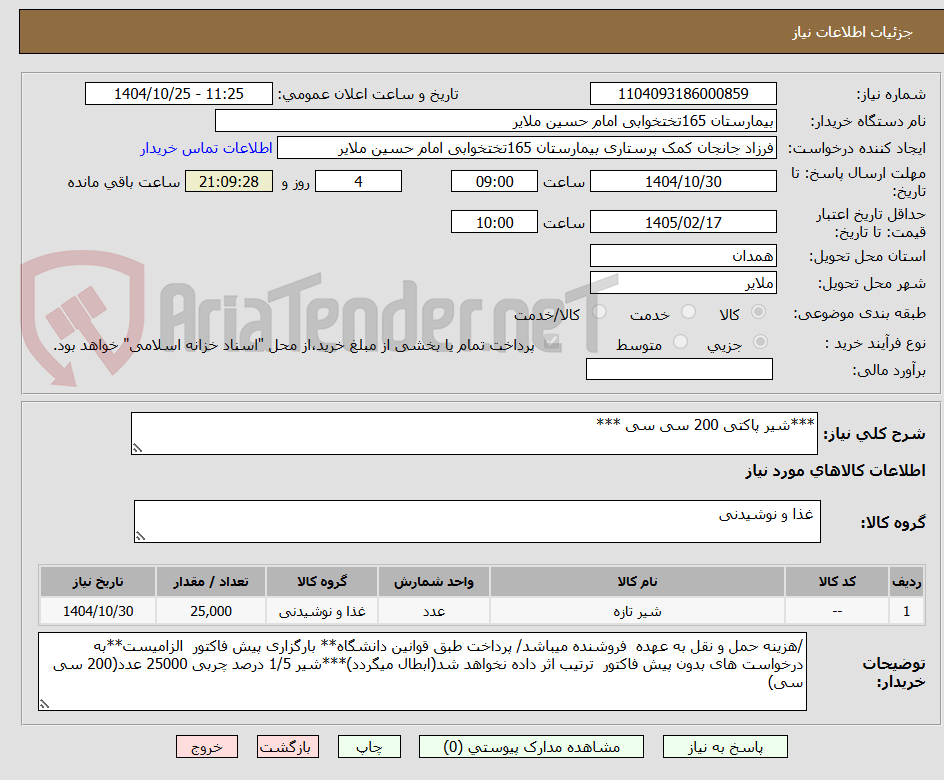944x780 pixels.
Task: Click the نام کالا column header
Action: (638, 581)
